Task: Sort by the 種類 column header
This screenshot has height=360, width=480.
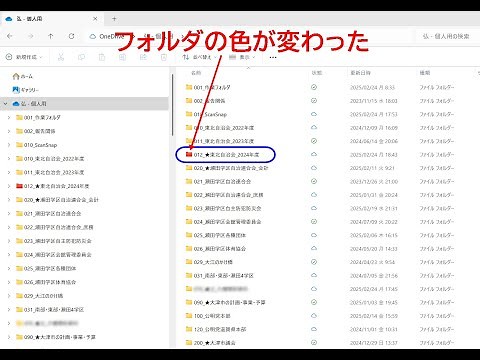Action: (x=425, y=73)
